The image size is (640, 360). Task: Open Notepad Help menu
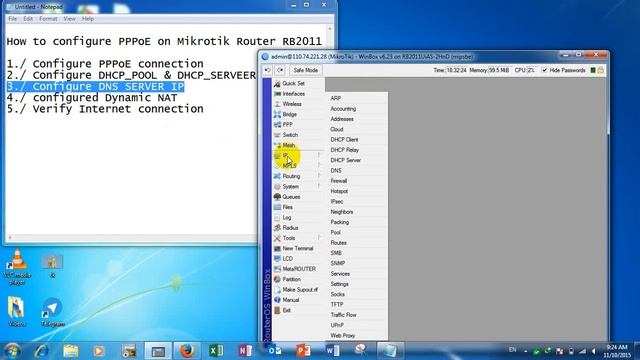click(x=88, y=19)
